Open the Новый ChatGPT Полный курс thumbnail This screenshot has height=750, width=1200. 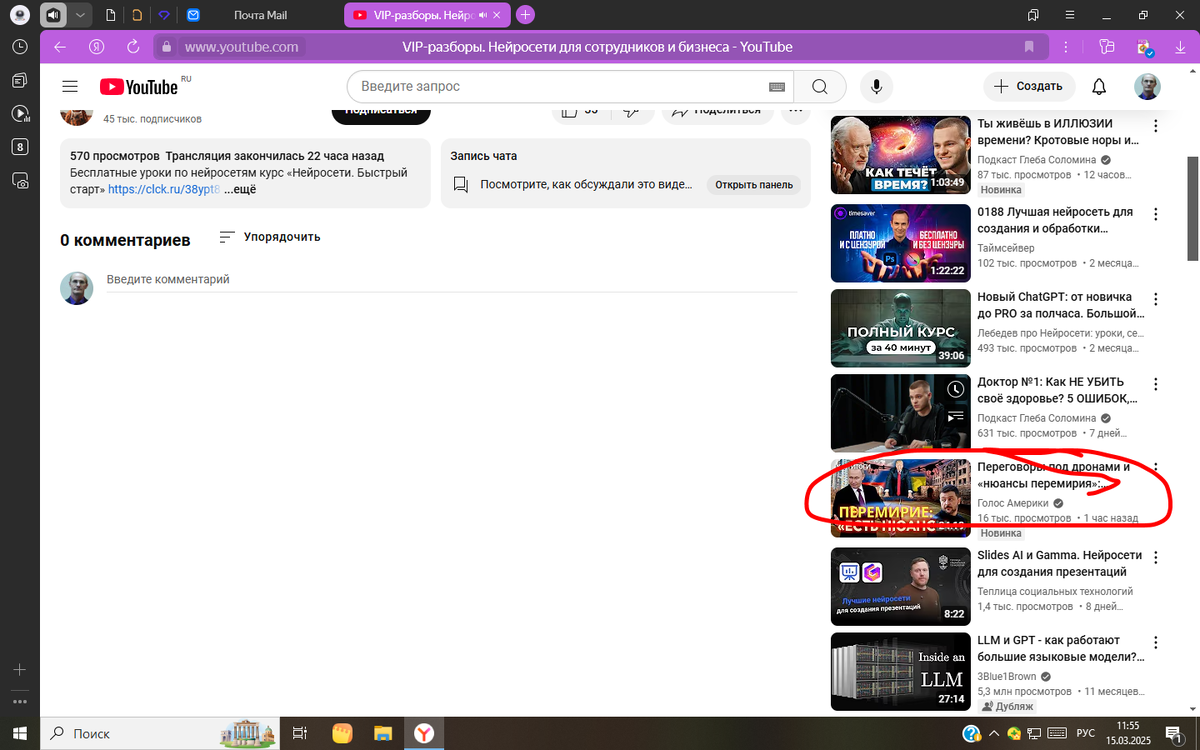pos(901,328)
